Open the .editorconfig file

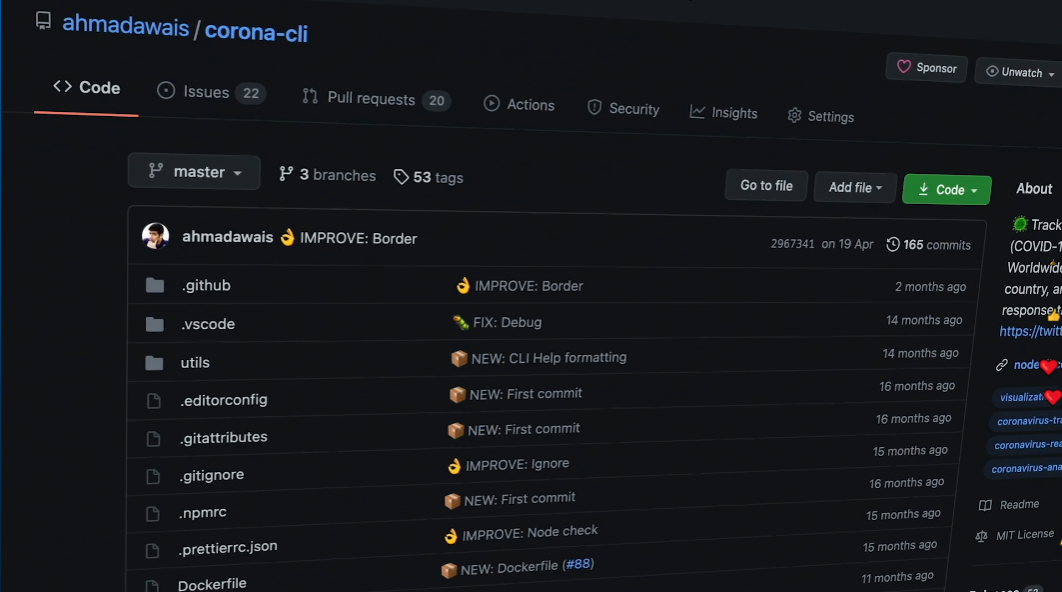223,400
